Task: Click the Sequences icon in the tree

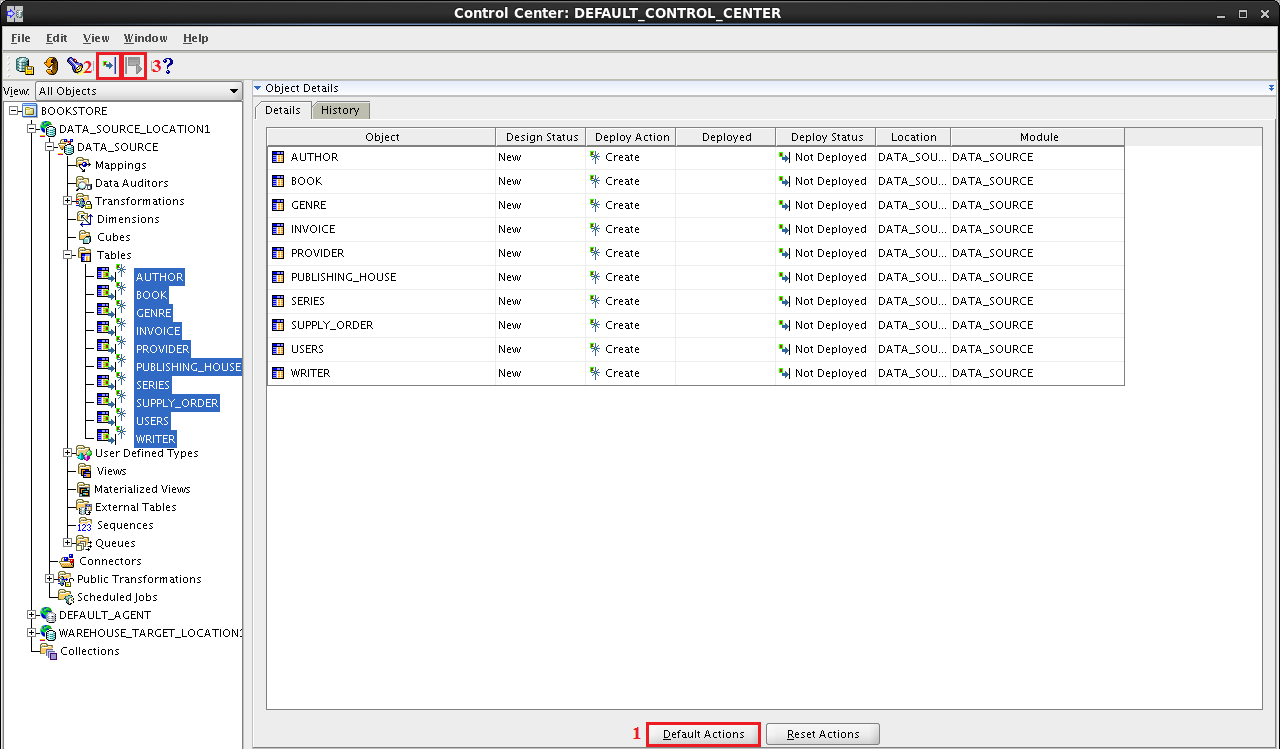Action: point(85,525)
